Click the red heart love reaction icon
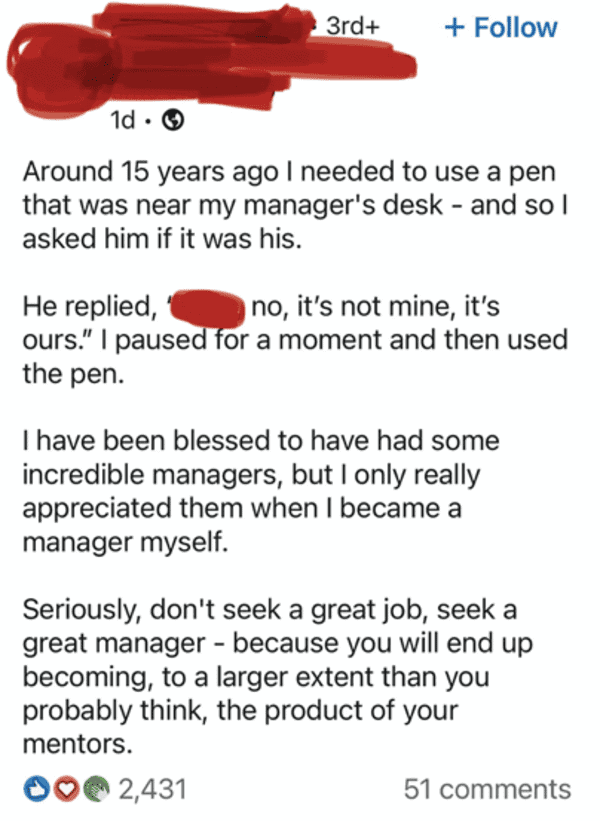 coord(65,789)
